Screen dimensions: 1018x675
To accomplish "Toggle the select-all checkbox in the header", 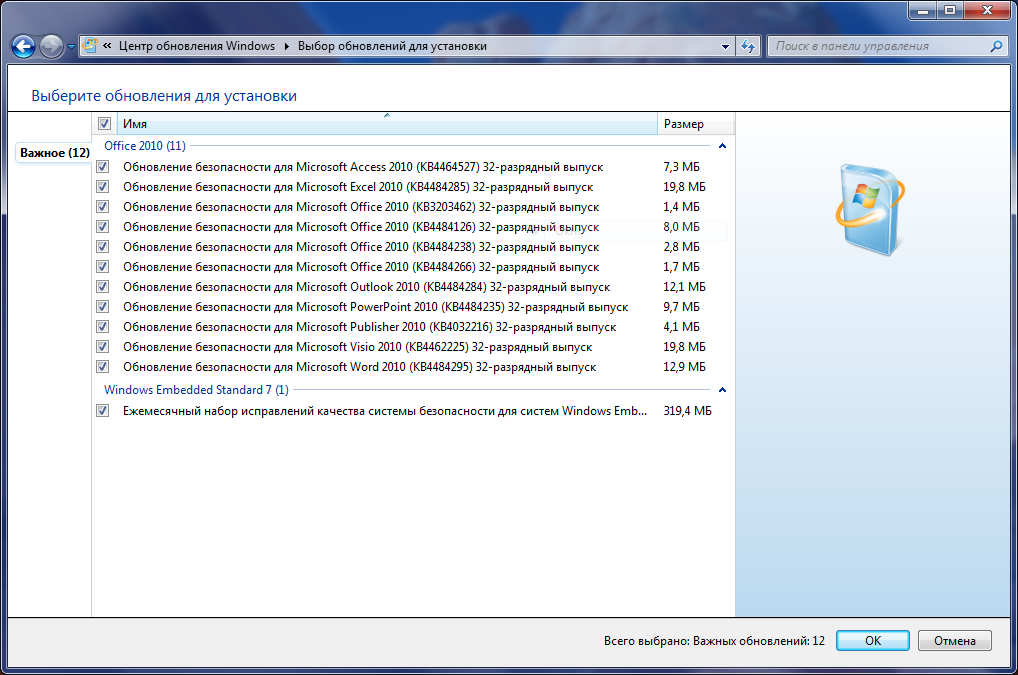I will [x=104, y=123].
